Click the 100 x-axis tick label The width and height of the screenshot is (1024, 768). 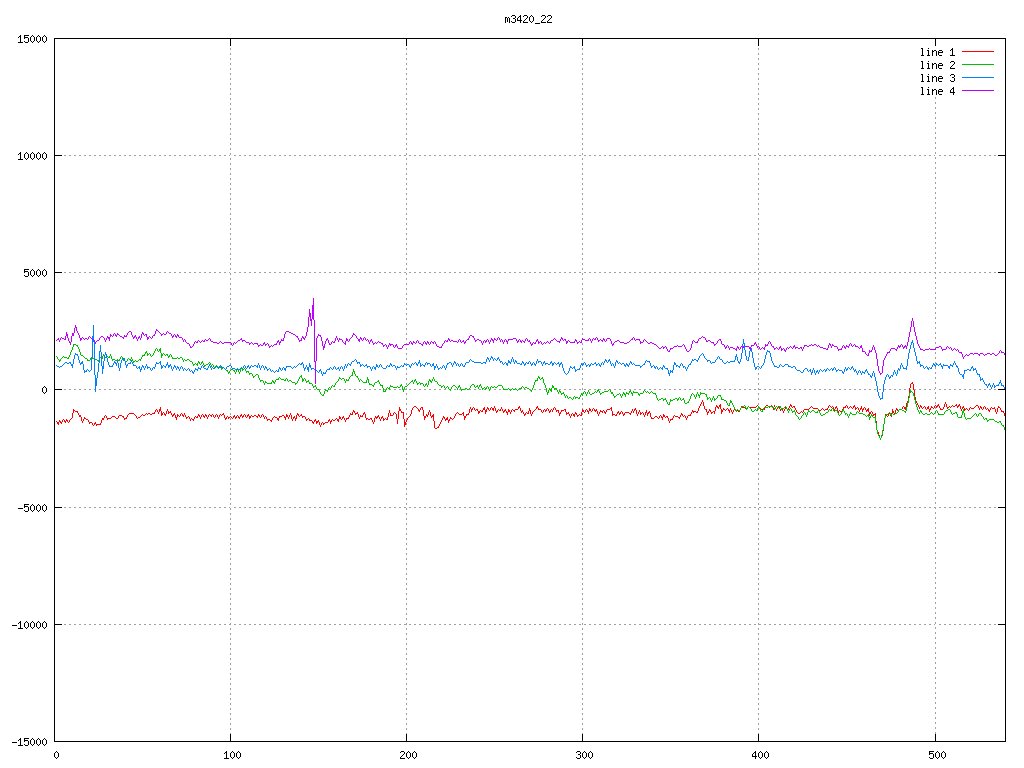[x=231, y=756]
